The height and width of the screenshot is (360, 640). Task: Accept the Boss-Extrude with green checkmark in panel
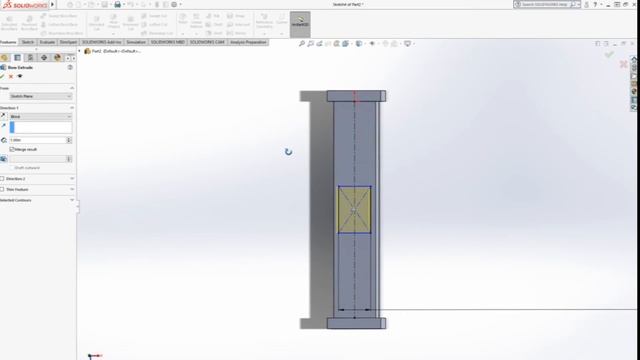[2, 76]
